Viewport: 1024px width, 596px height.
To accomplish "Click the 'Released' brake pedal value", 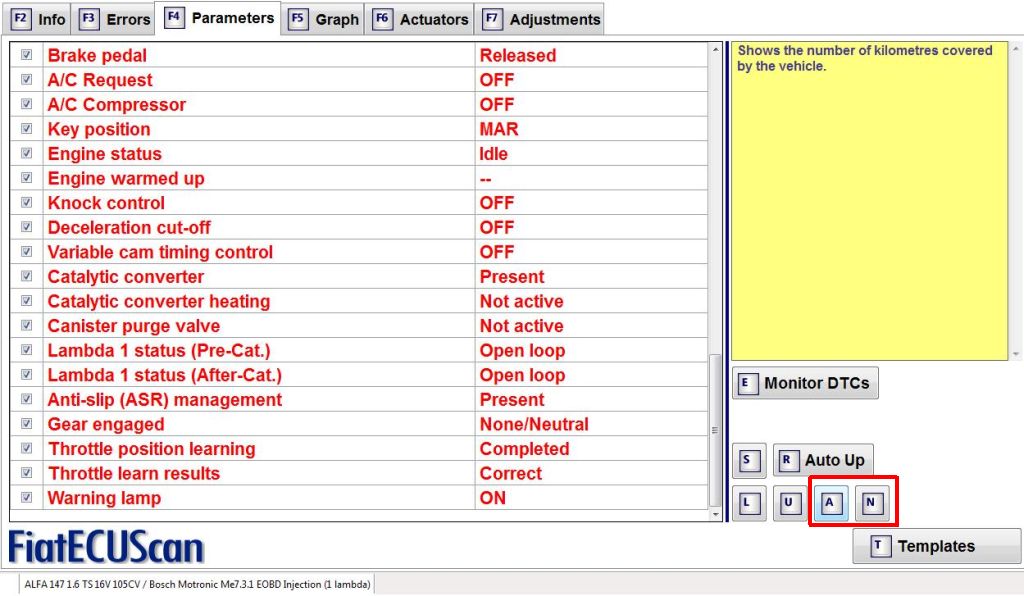I will (518, 55).
